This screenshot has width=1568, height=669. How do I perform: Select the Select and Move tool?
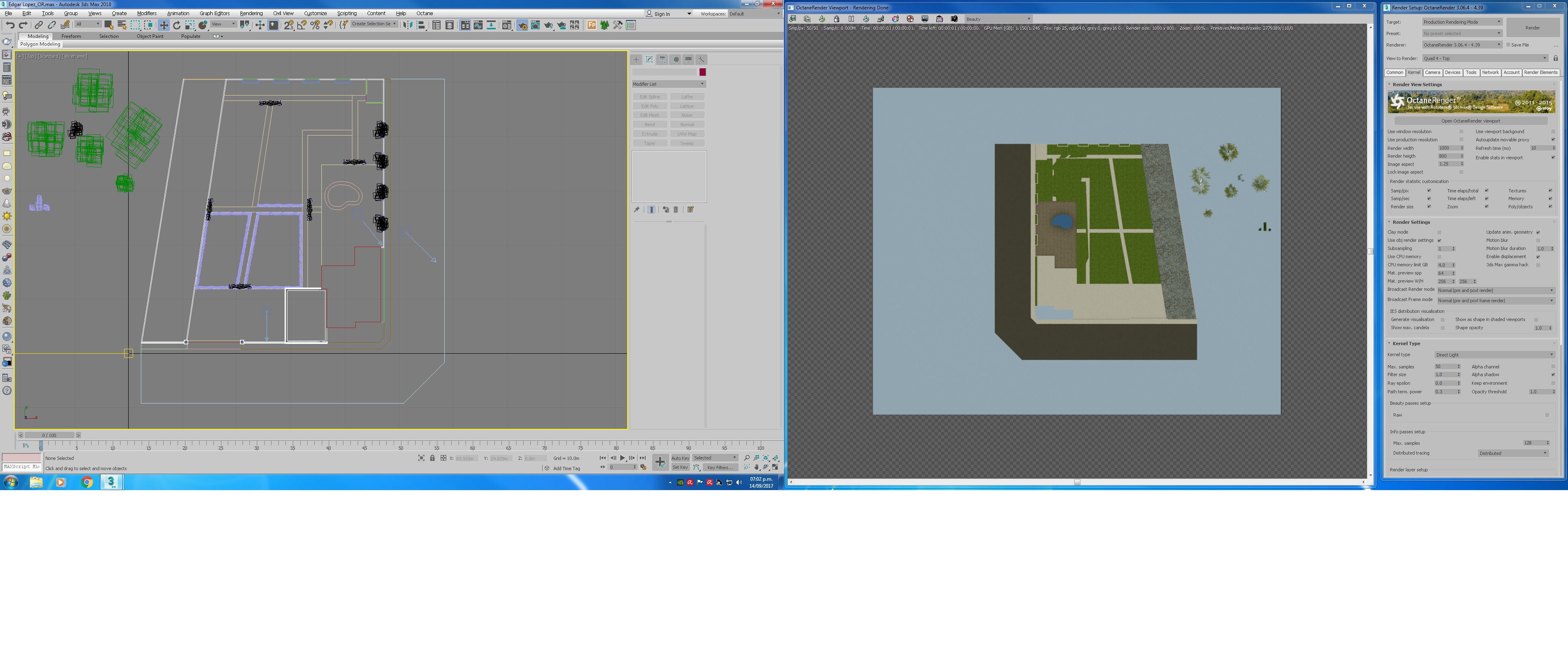[x=163, y=25]
